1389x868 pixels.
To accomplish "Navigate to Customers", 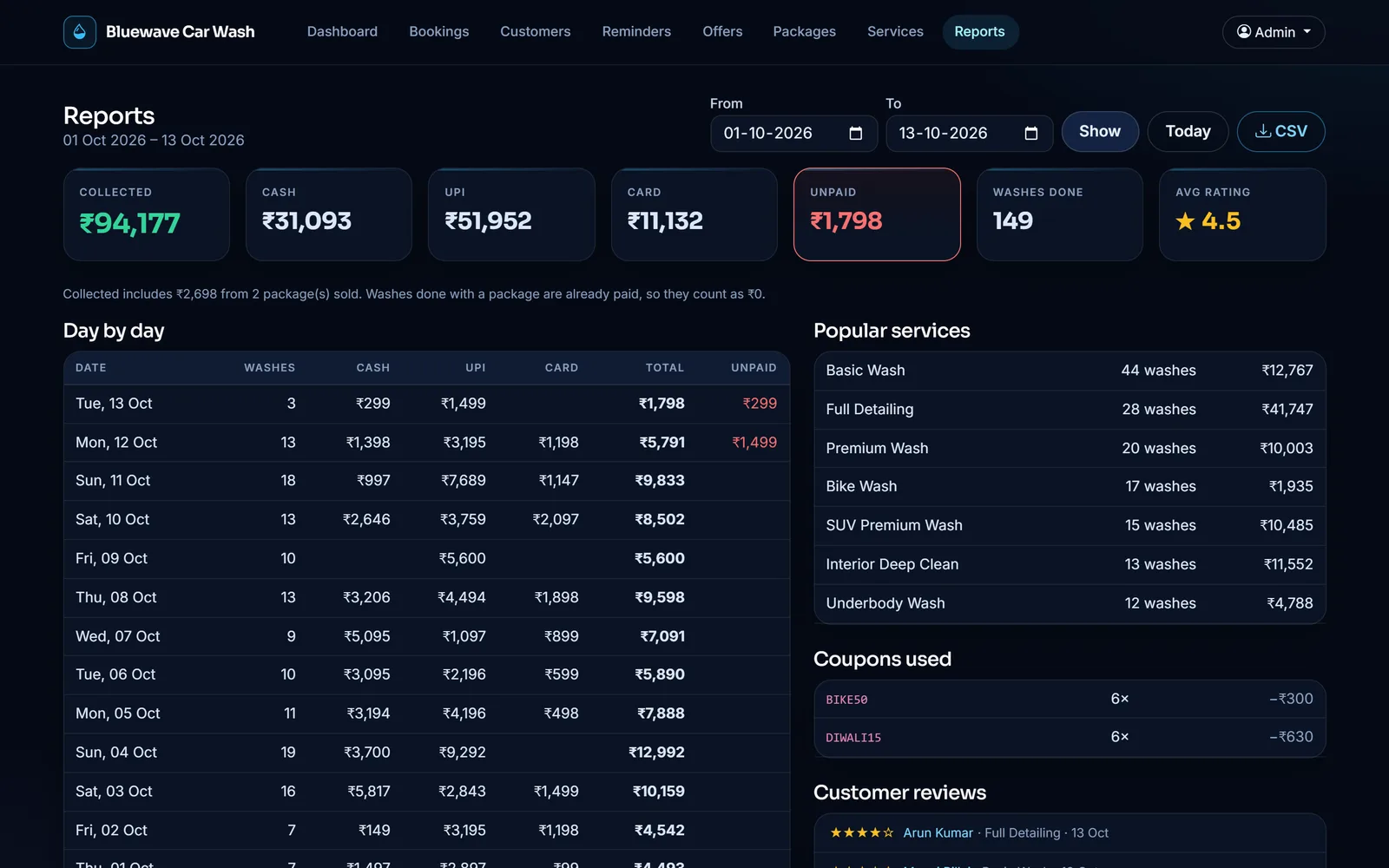I will pos(536,32).
